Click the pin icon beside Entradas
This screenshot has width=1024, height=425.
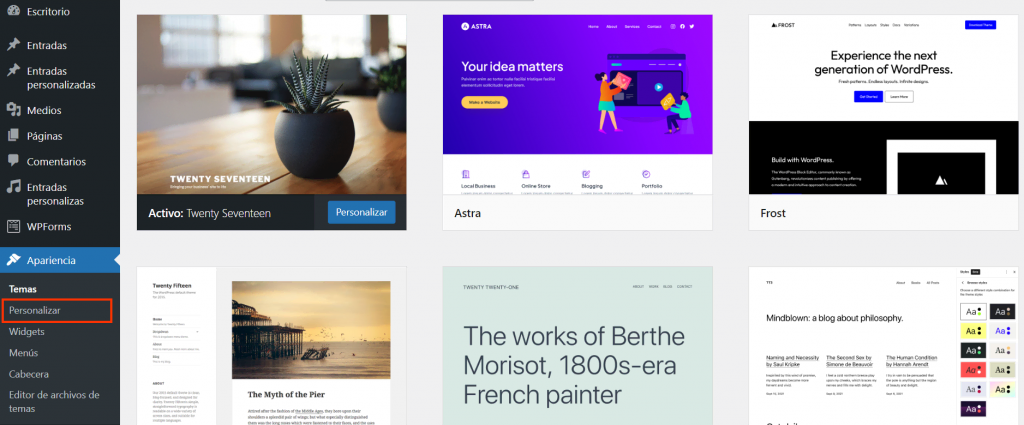(13, 46)
